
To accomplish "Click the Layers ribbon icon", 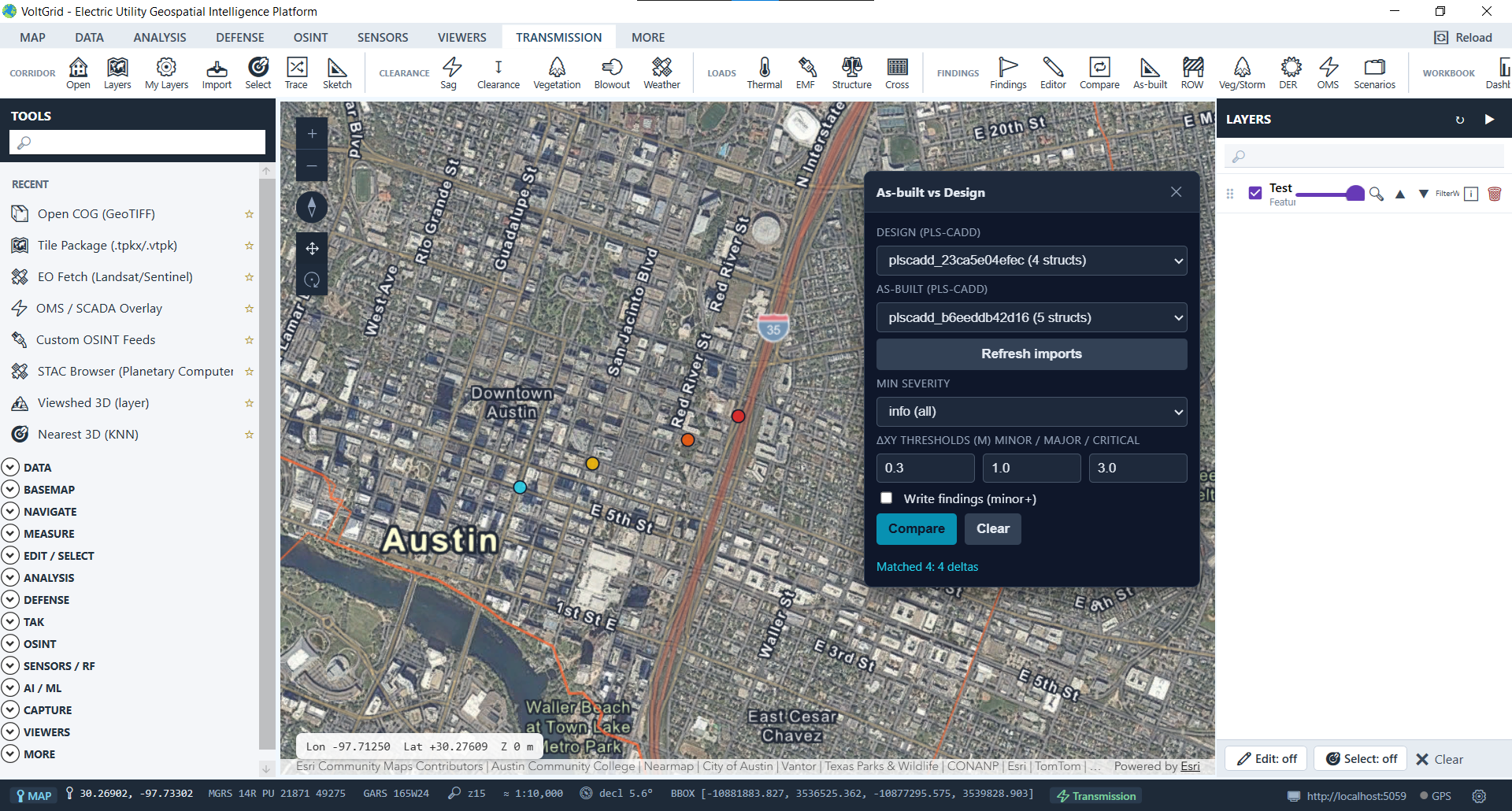I will [117, 73].
